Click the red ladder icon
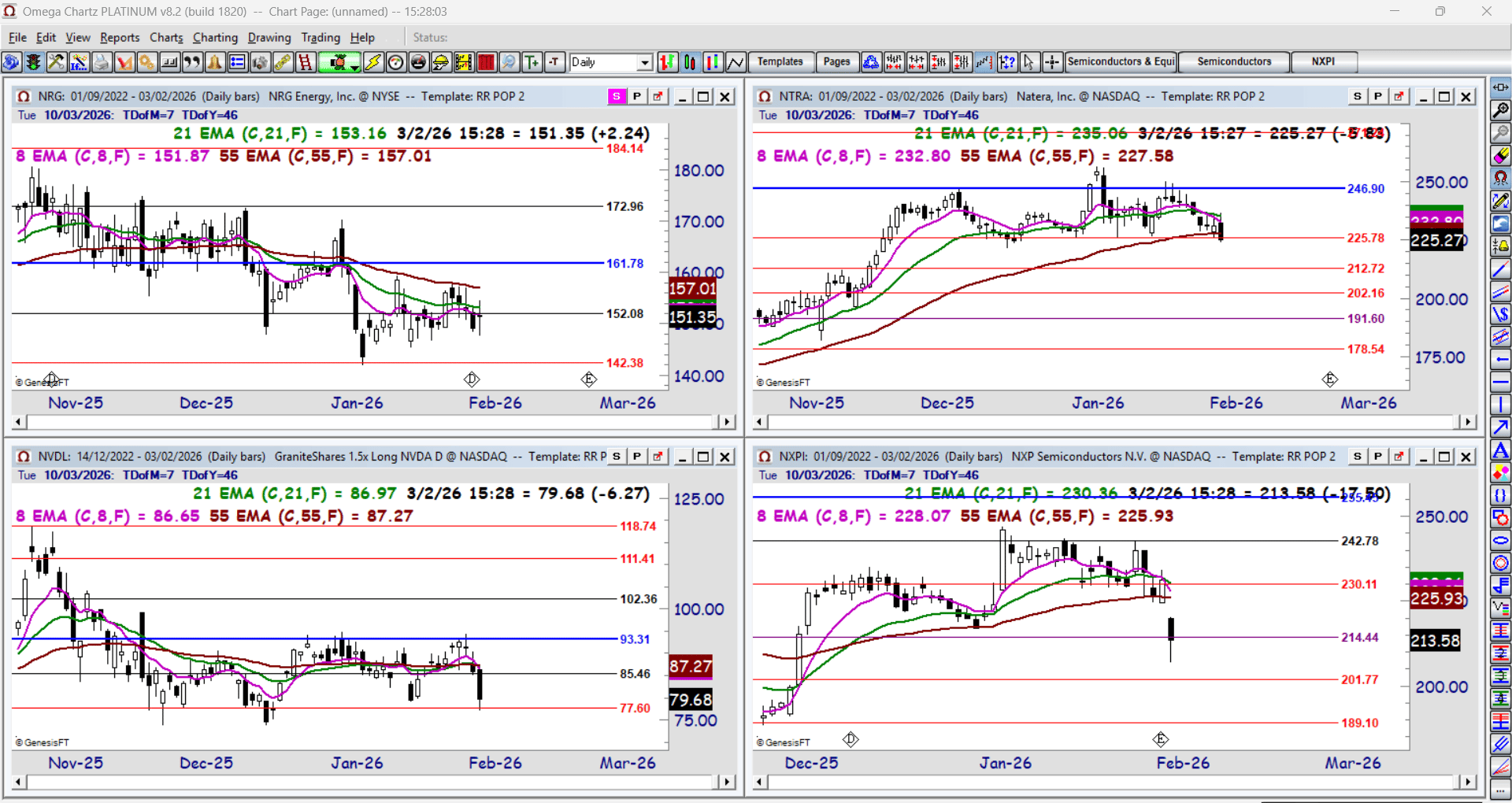The width and height of the screenshot is (1512, 803). pos(306,62)
